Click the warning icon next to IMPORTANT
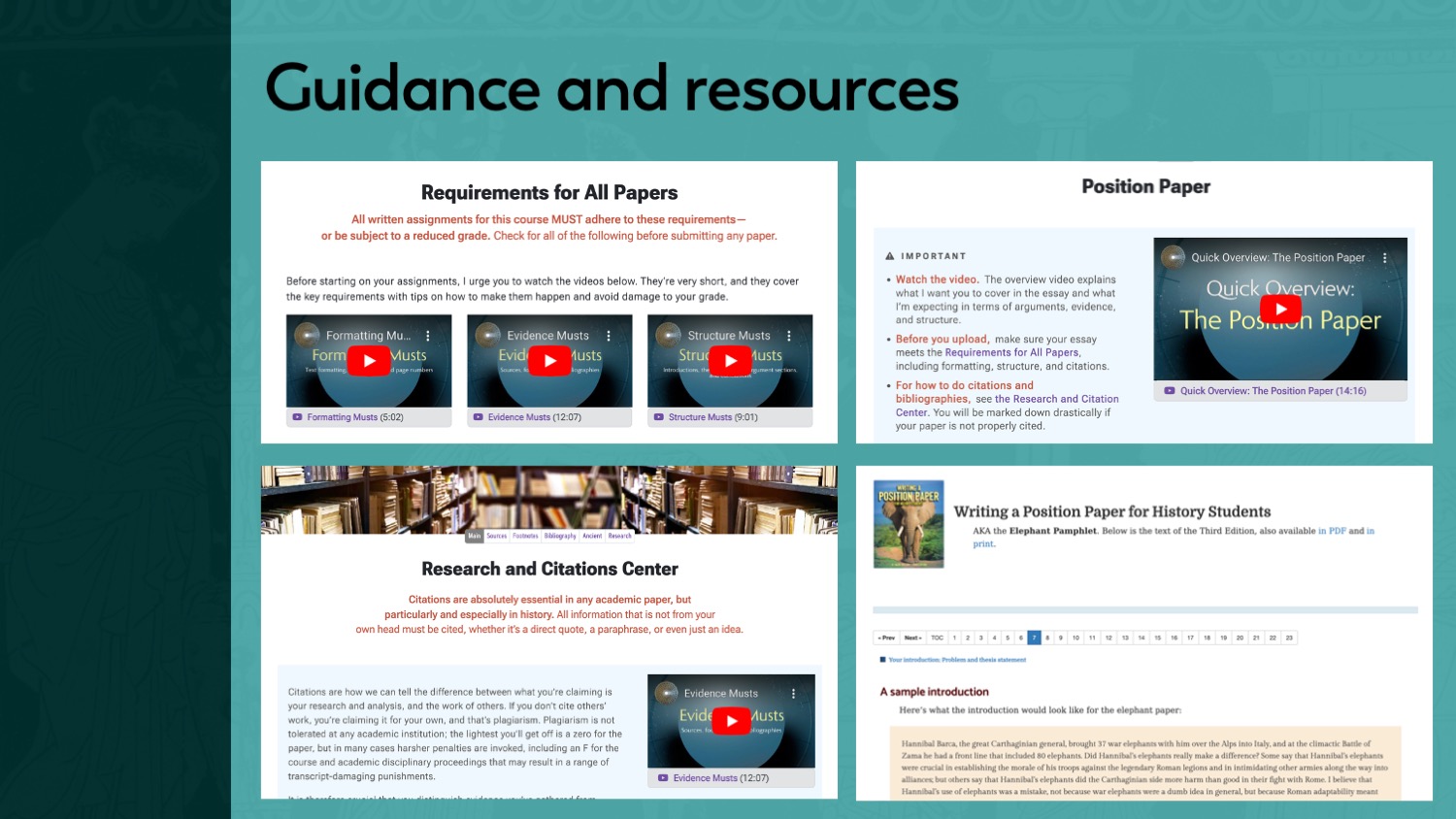The image size is (1456, 819). click(891, 255)
